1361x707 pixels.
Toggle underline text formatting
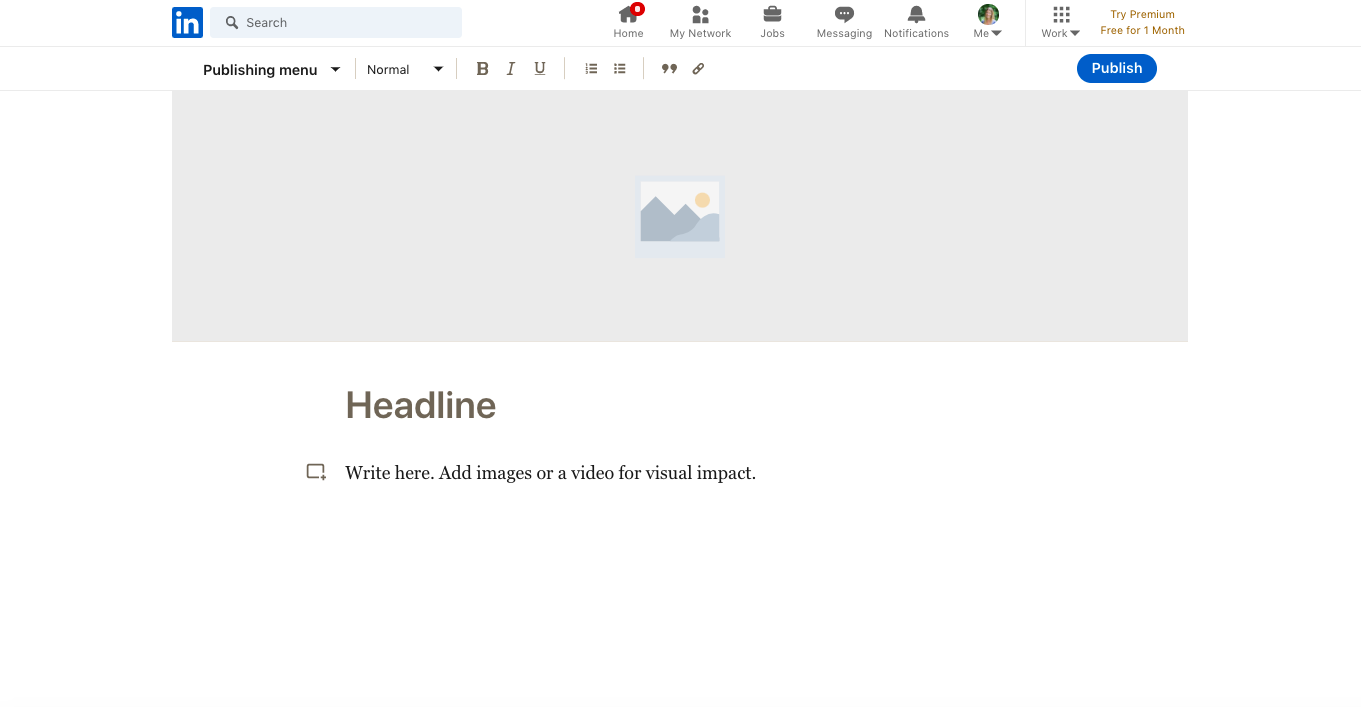pyautogui.click(x=540, y=69)
